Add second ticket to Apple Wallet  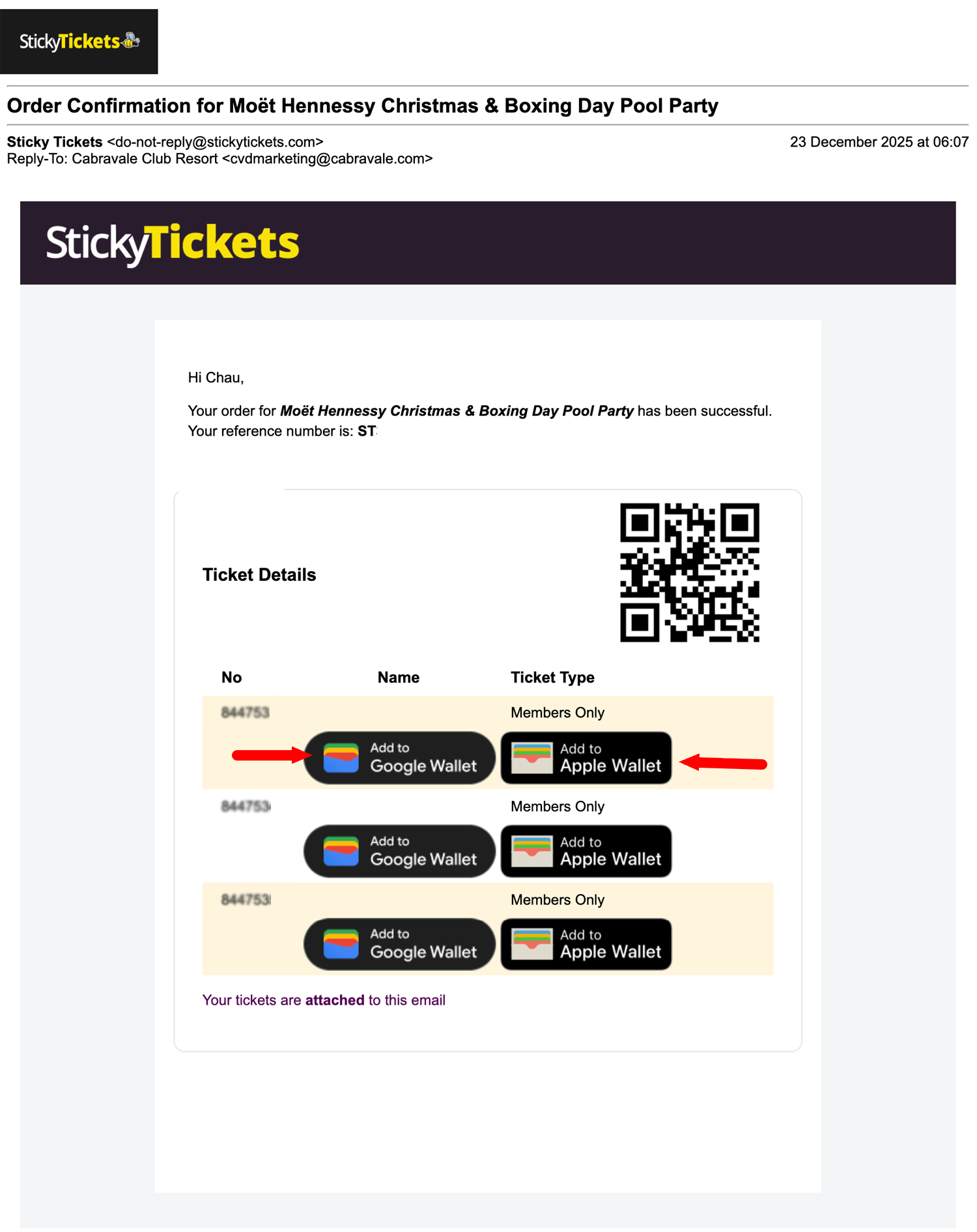tap(586, 851)
